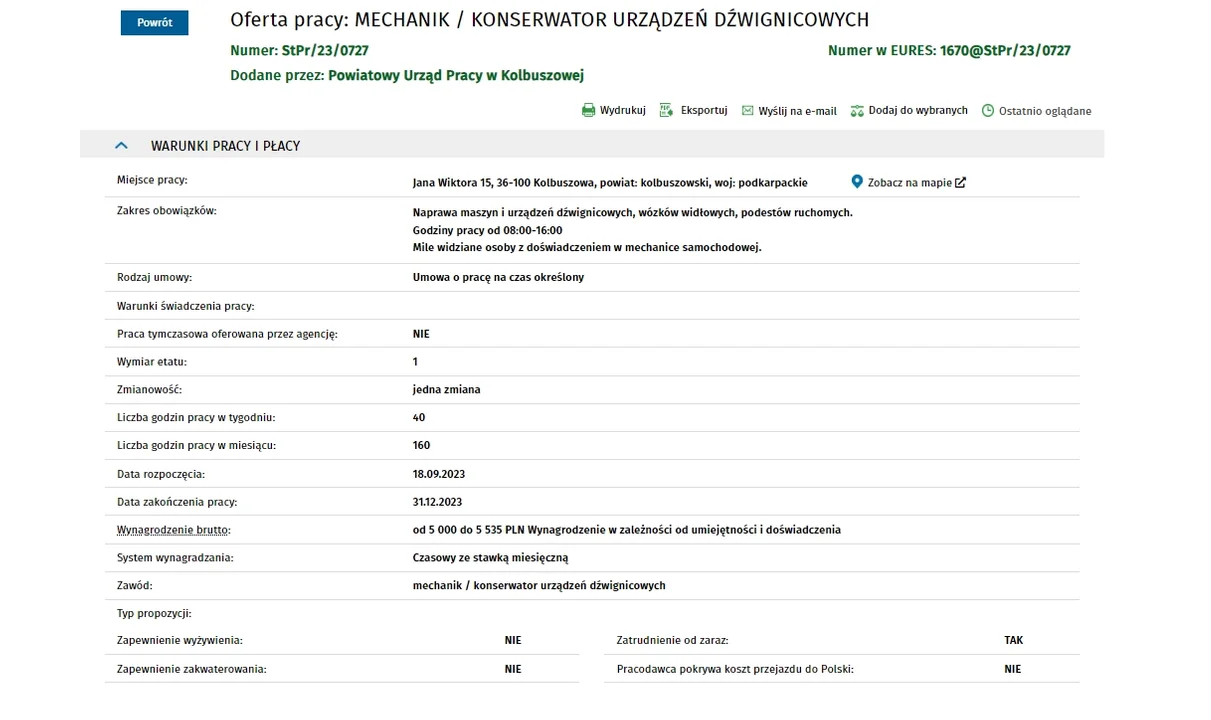Viewport: 1211px width, 720px height.
Task: Click the Zawód value mechanik / konserwator
Action: pyautogui.click(x=539, y=586)
